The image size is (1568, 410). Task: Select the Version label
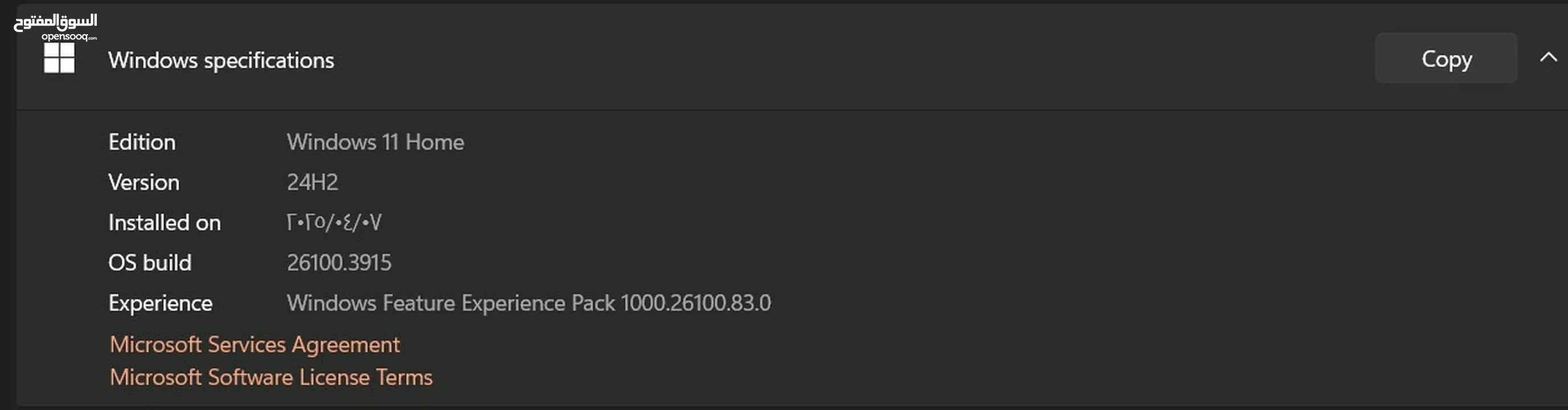(x=144, y=182)
